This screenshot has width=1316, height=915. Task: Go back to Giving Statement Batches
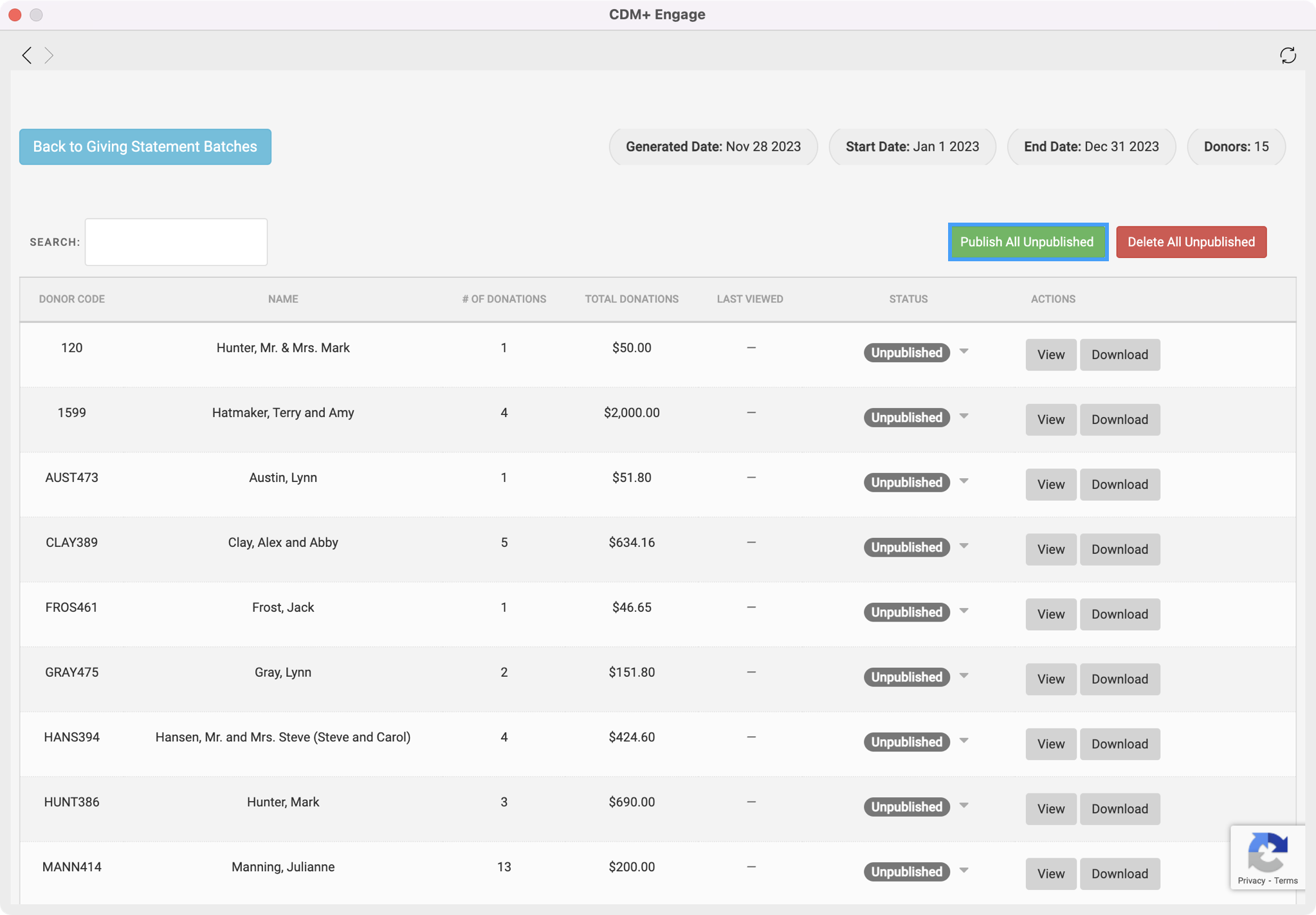click(x=145, y=147)
